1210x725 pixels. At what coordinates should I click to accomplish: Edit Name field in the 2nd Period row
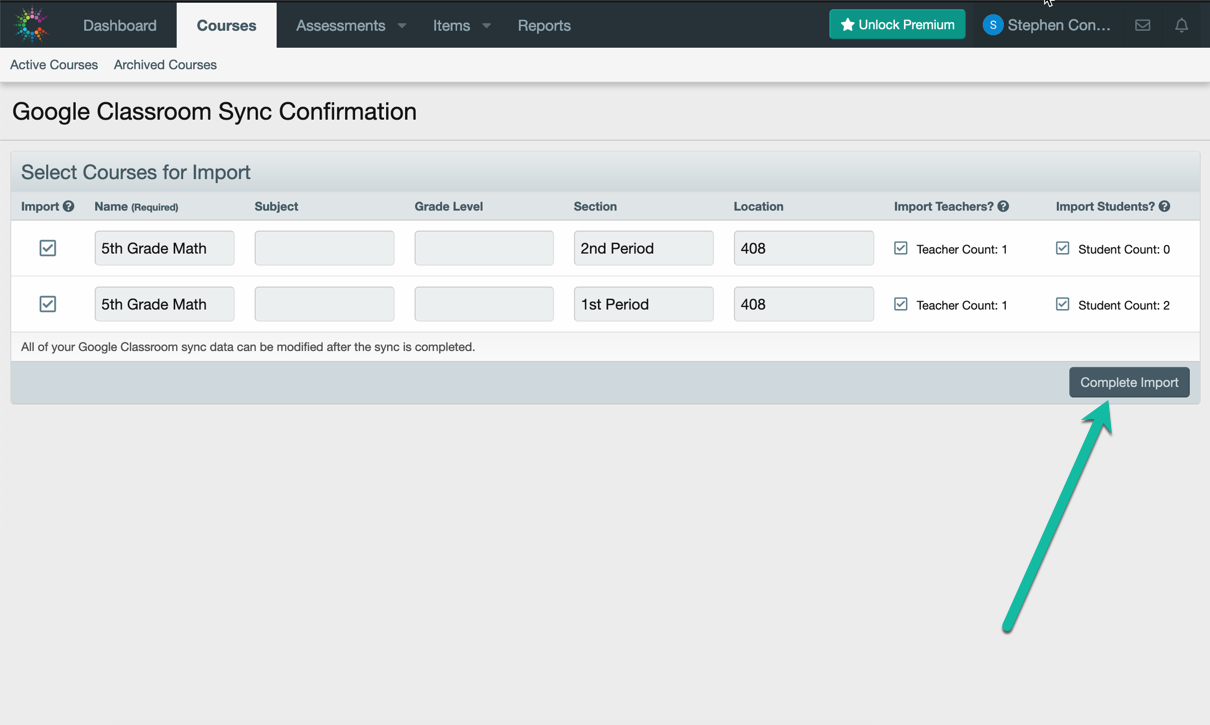pos(164,248)
